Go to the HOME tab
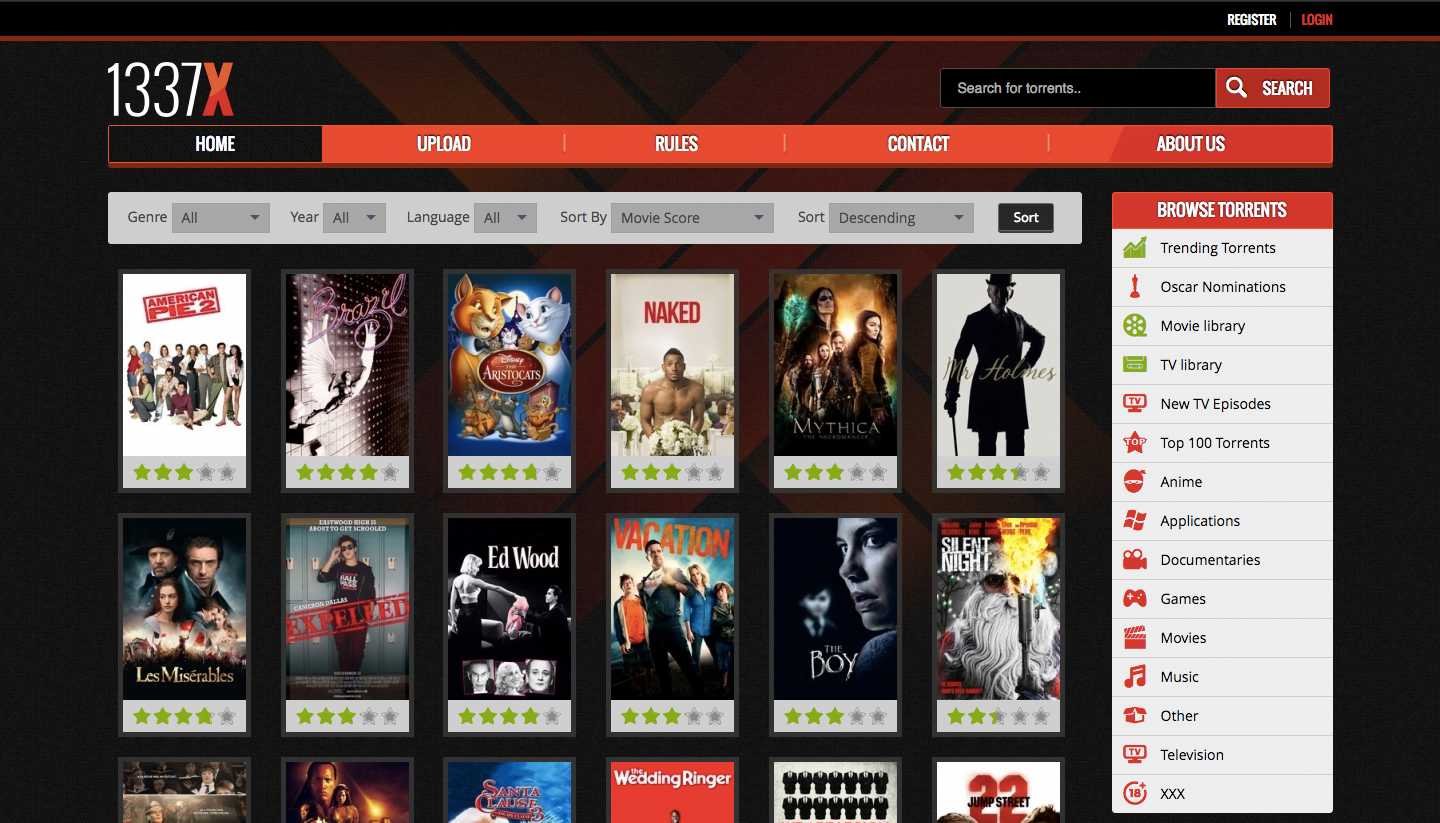 pos(215,144)
